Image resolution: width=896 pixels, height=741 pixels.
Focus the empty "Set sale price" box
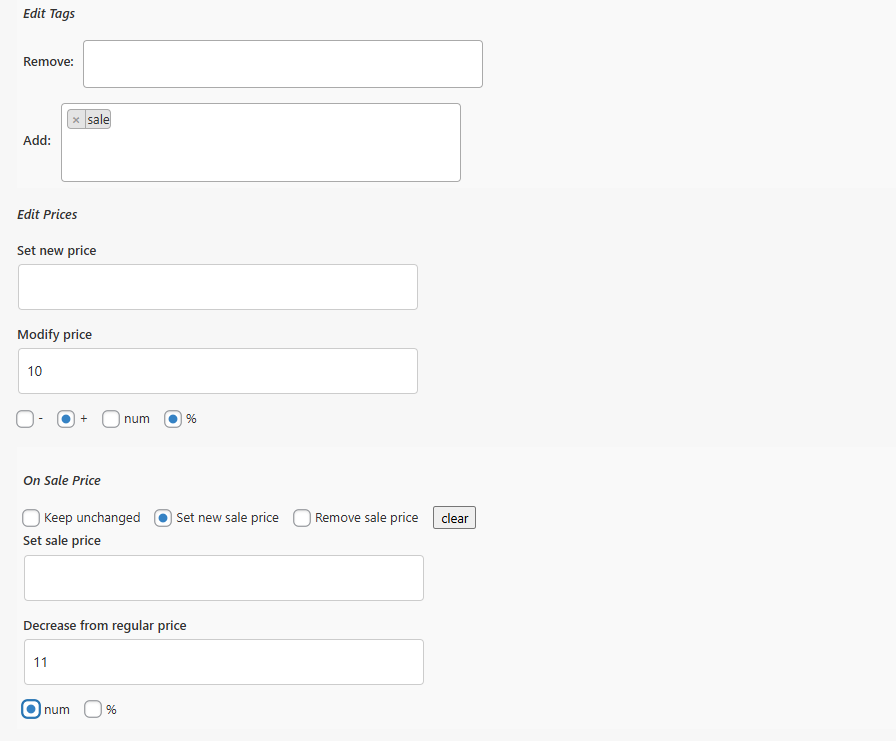coord(223,578)
